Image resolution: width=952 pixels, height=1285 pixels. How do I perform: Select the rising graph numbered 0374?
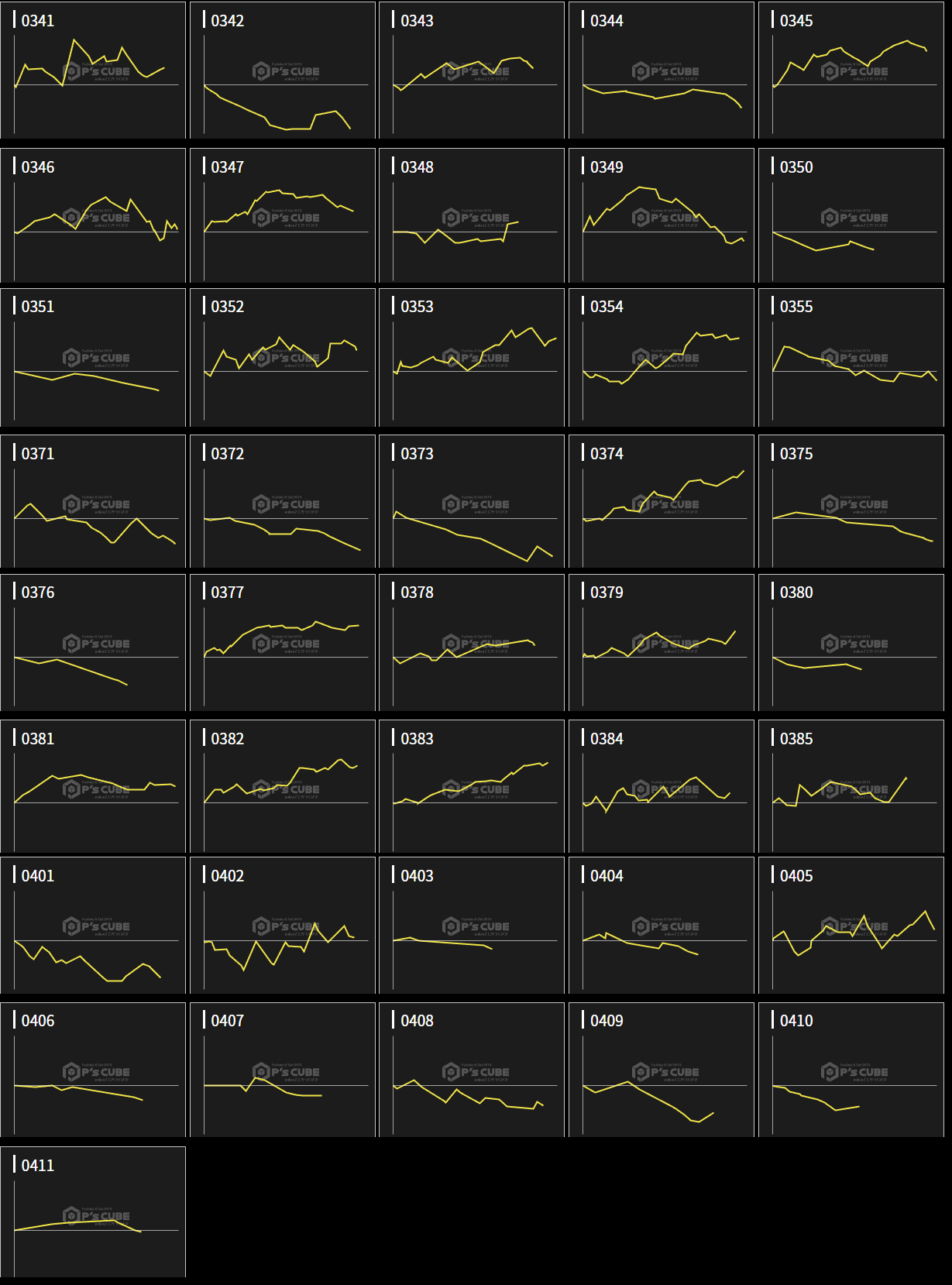[x=662, y=502]
